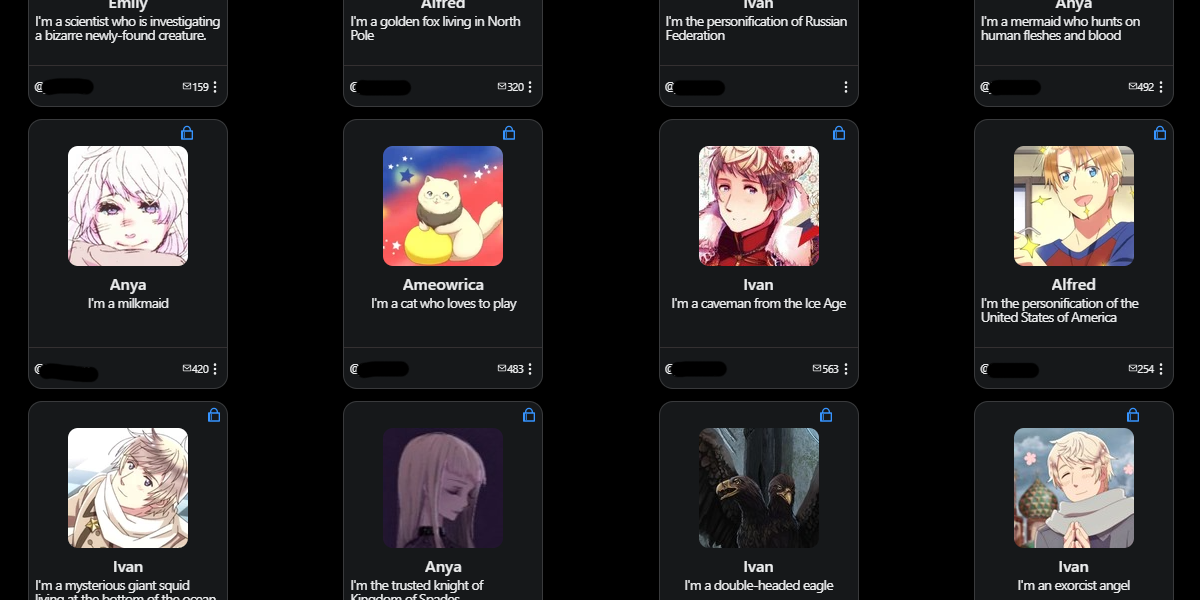Click the lock icon on the exorcist angel card
Image resolution: width=1200 pixels, height=600 pixels.
coord(1133,414)
